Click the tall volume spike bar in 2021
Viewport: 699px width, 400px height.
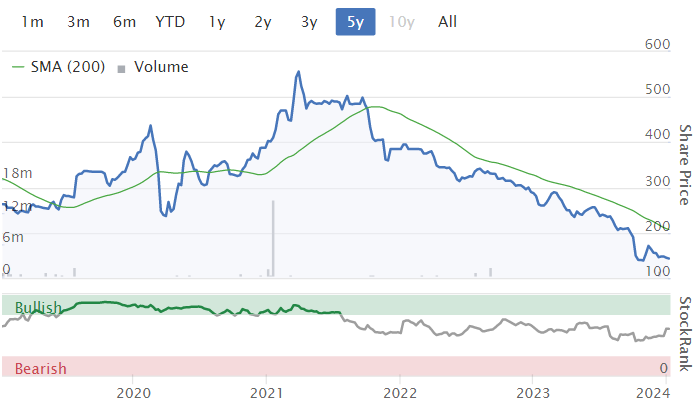point(273,239)
